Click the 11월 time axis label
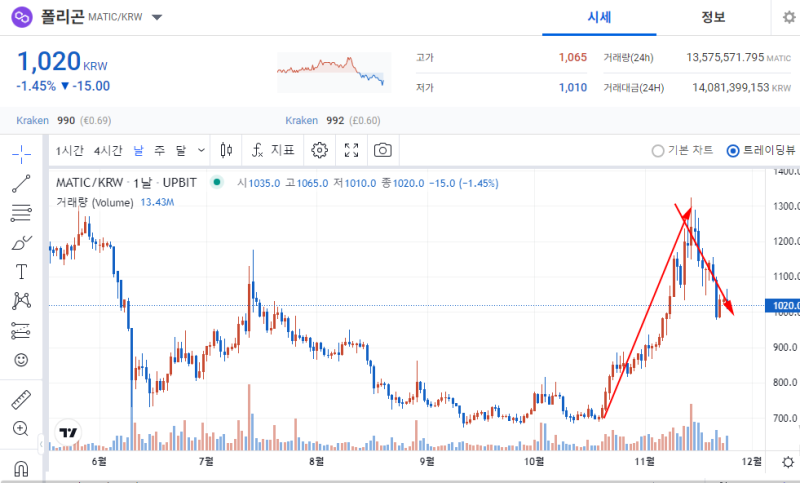The height and width of the screenshot is (483, 800). point(644,462)
